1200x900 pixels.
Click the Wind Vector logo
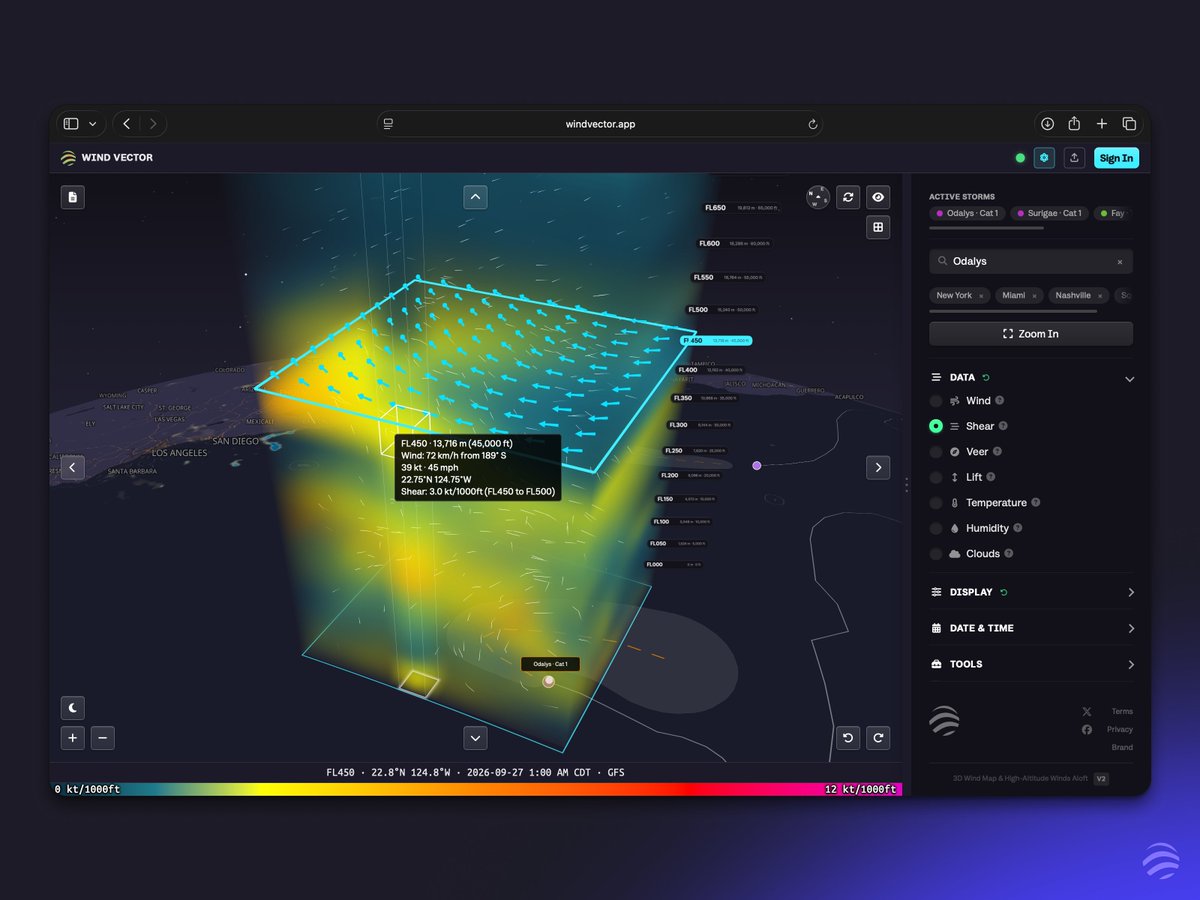tap(106, 158)
